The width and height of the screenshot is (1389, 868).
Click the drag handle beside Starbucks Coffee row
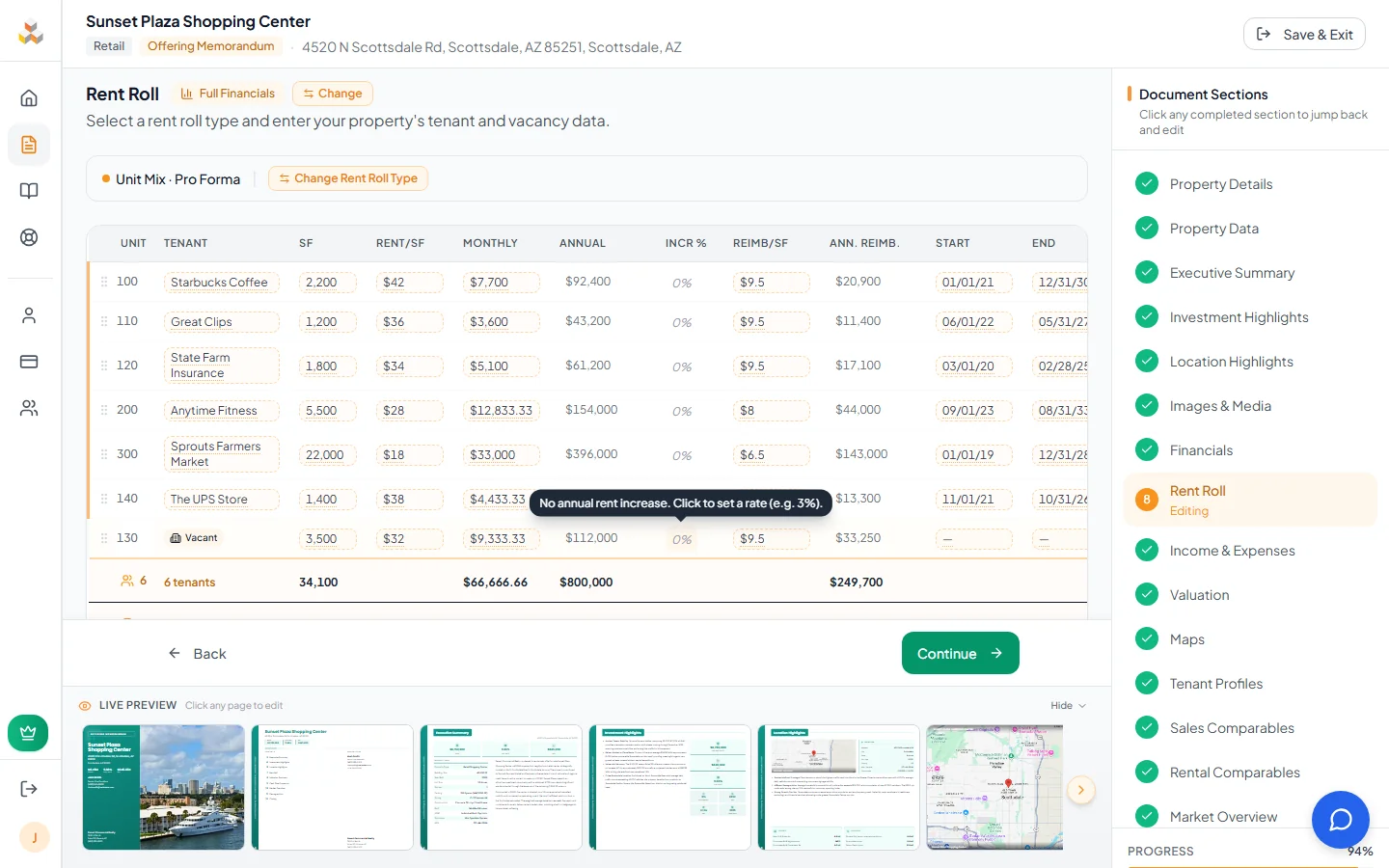pyautogui.click(x=104, y=282)
